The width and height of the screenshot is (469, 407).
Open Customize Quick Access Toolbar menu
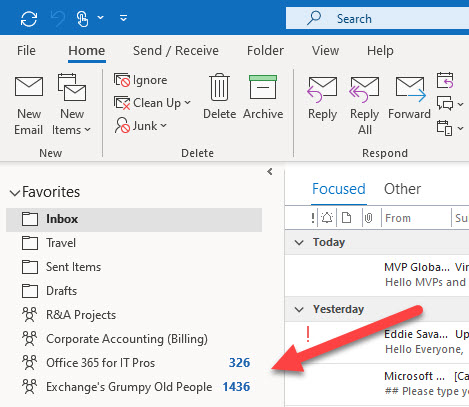coord(123,18)
